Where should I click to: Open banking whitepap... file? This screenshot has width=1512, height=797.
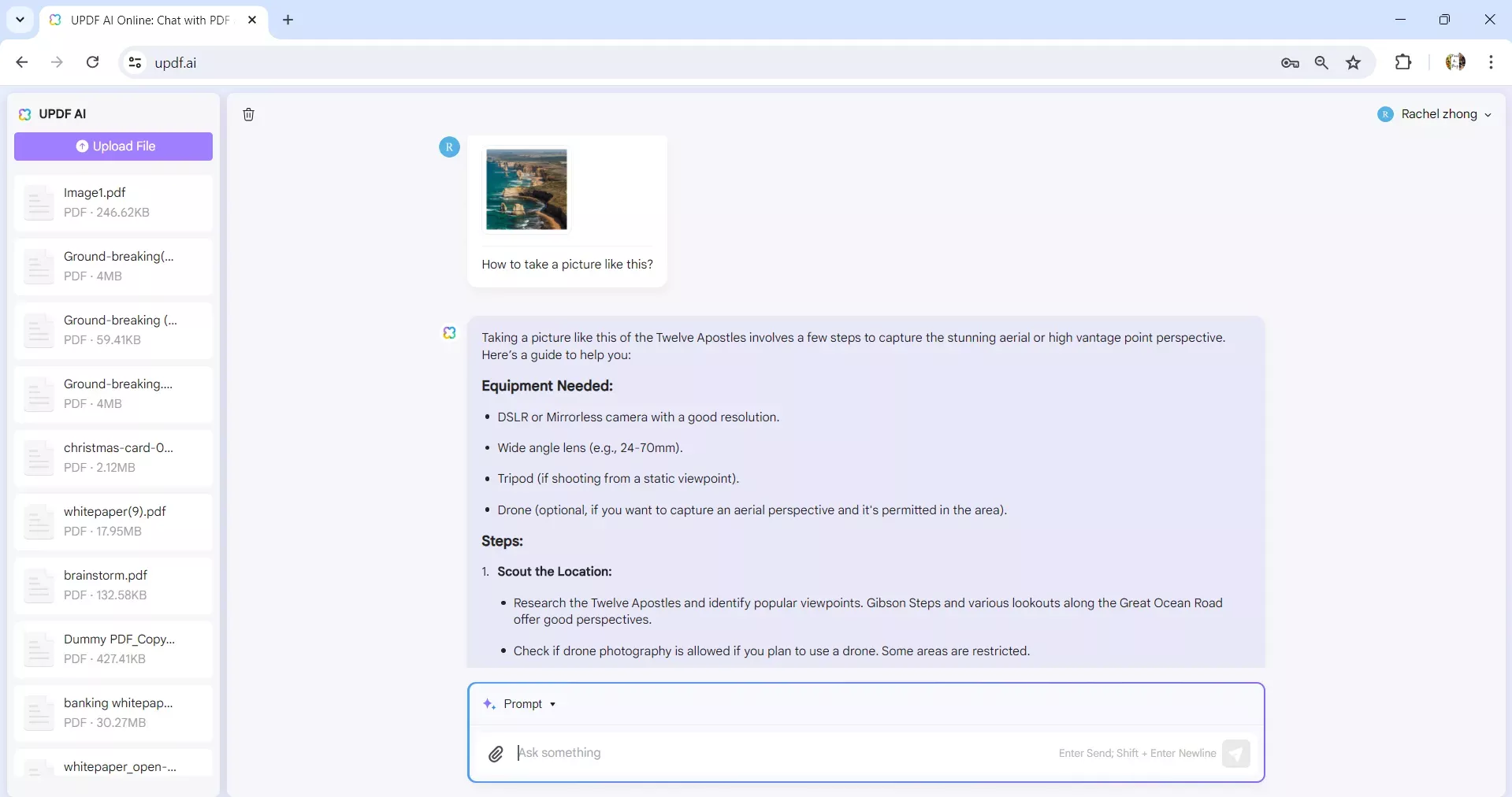click(113, 713)
